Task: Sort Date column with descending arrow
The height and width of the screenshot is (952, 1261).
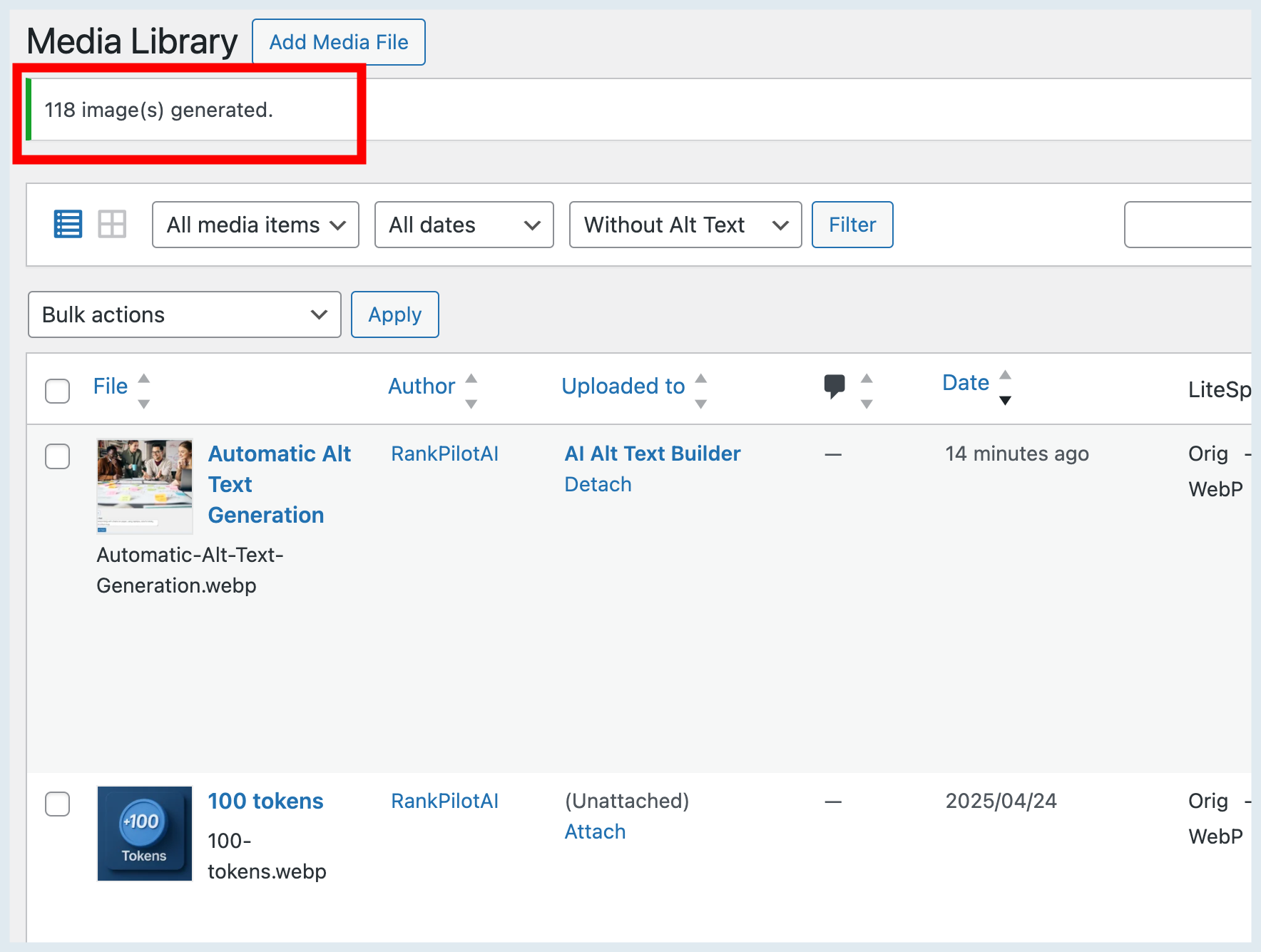Action: point(1006,400)
